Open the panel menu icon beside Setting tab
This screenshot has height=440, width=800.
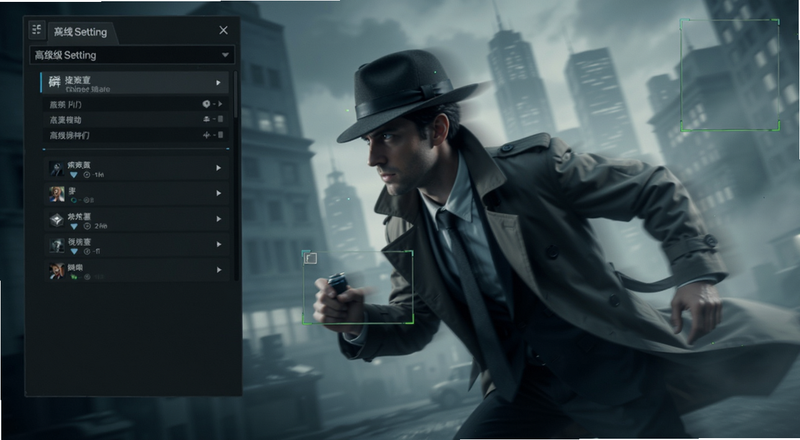[37, 30]
